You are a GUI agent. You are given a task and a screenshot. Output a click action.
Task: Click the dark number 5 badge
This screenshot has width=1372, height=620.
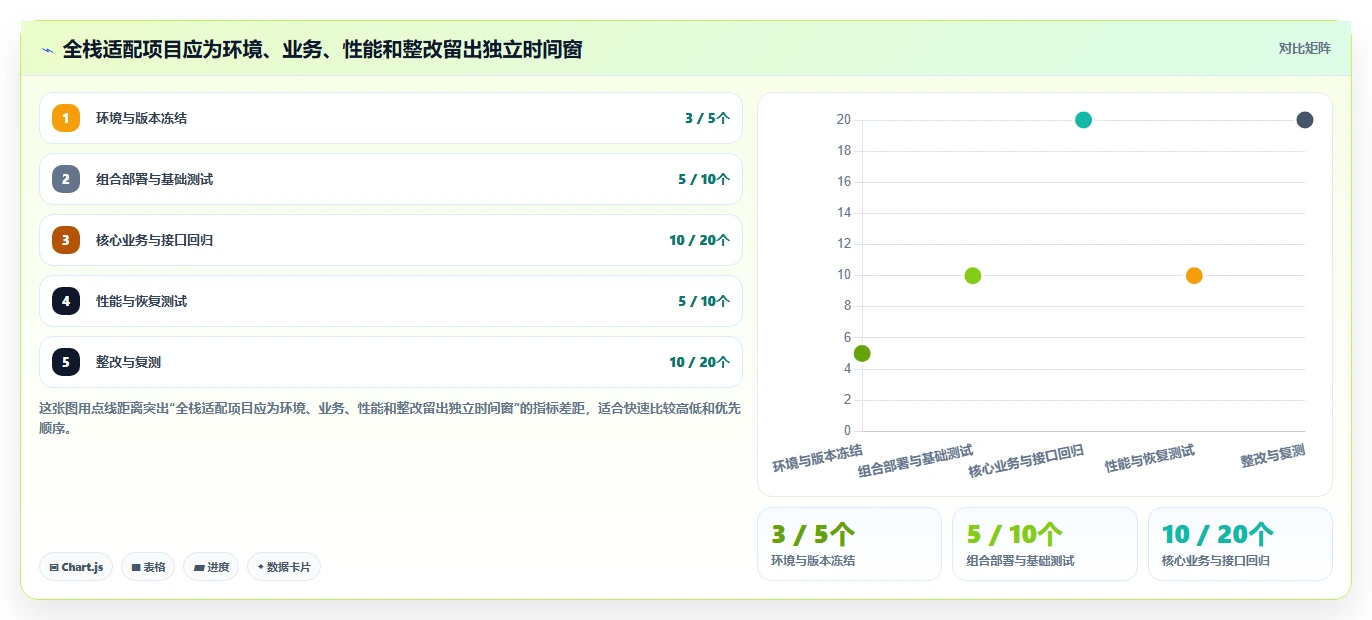(66, 362)
